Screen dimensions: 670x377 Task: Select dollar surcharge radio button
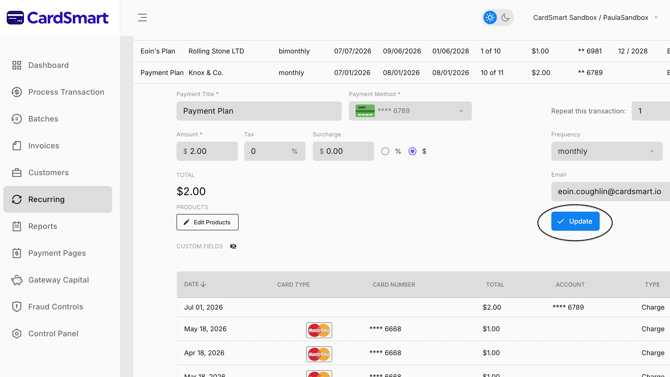click(412, 151)
